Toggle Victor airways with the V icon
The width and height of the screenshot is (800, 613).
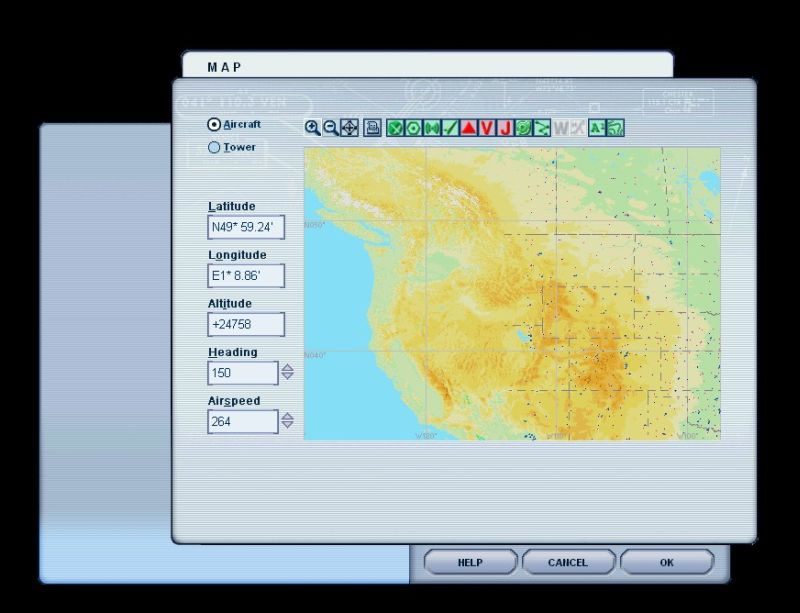487,128
